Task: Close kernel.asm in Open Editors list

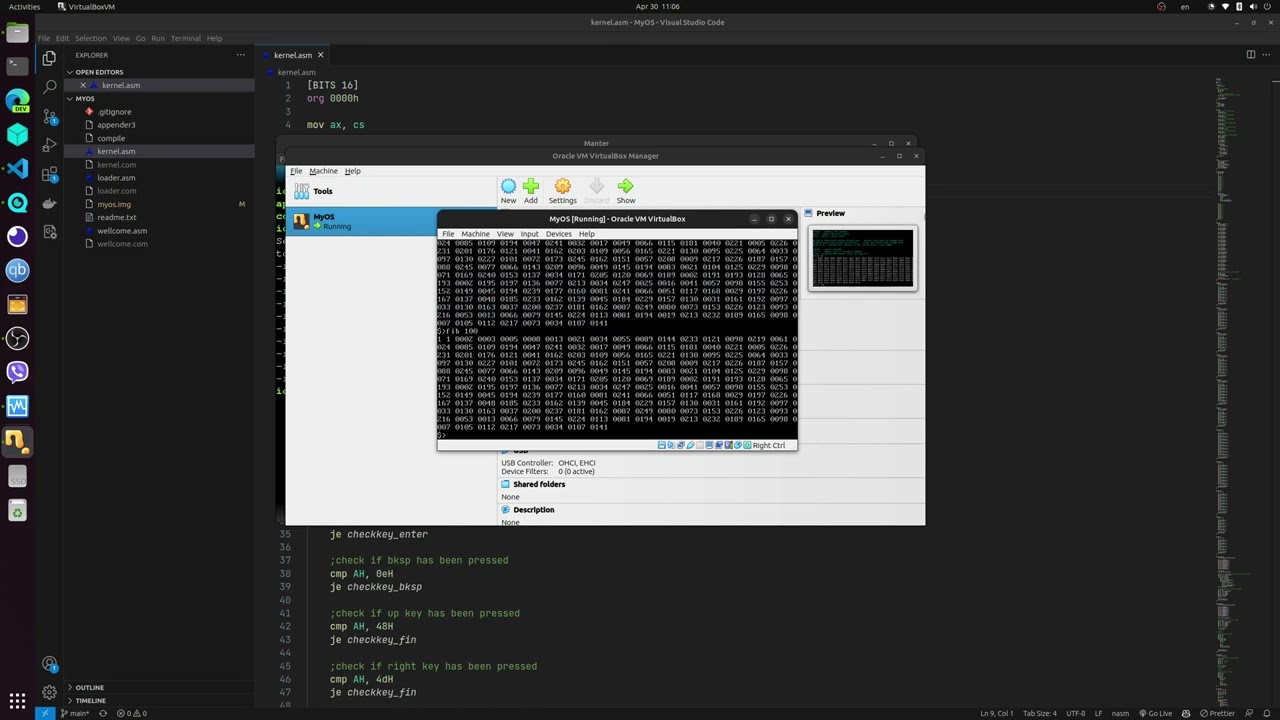Action: tap(83, 85)
